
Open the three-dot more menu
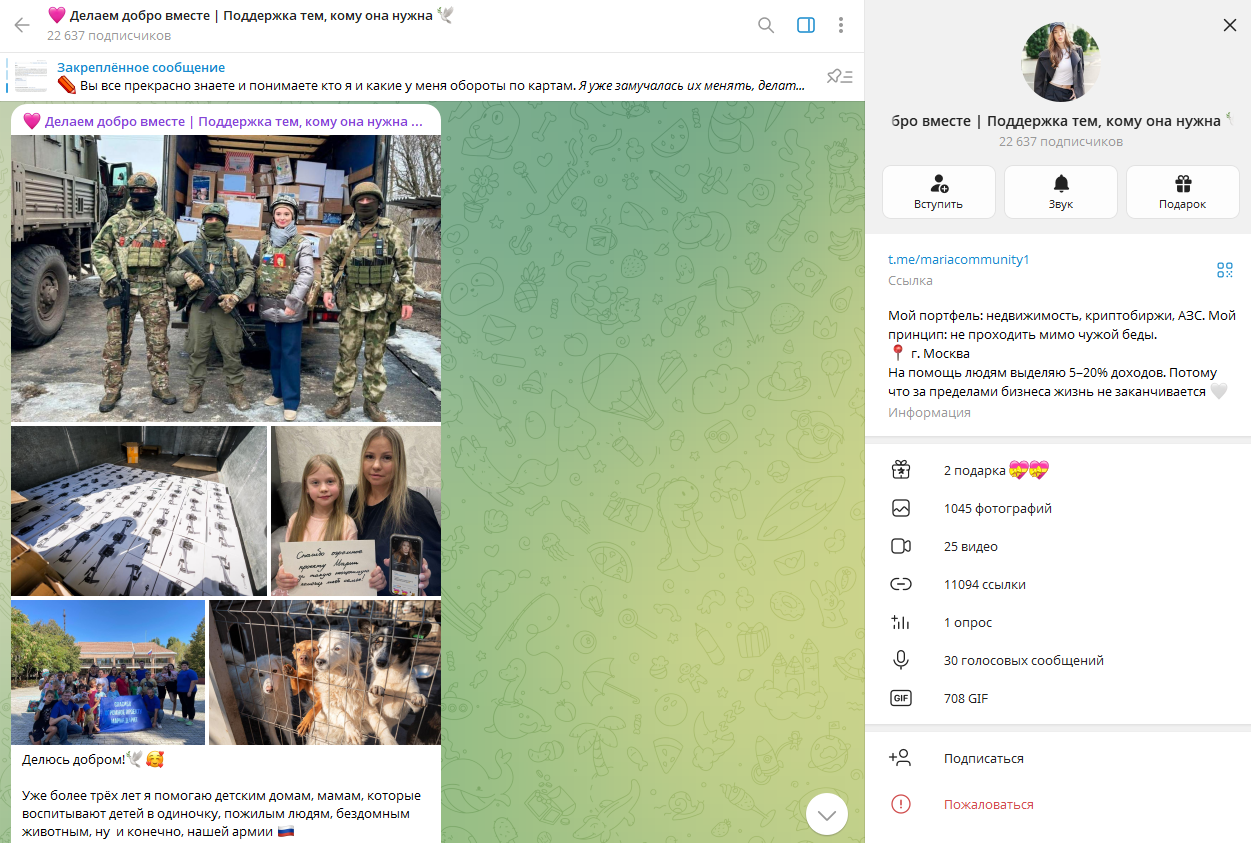point(841,26)
